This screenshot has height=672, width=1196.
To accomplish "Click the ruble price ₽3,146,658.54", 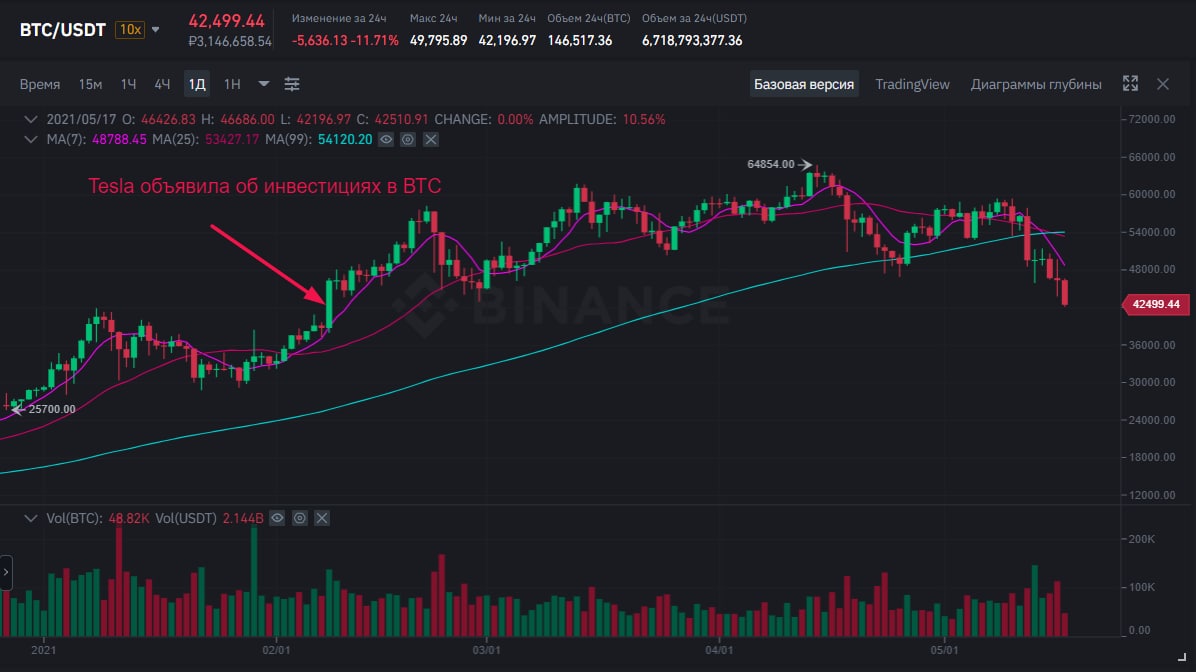I will click(x=230, y=41).
